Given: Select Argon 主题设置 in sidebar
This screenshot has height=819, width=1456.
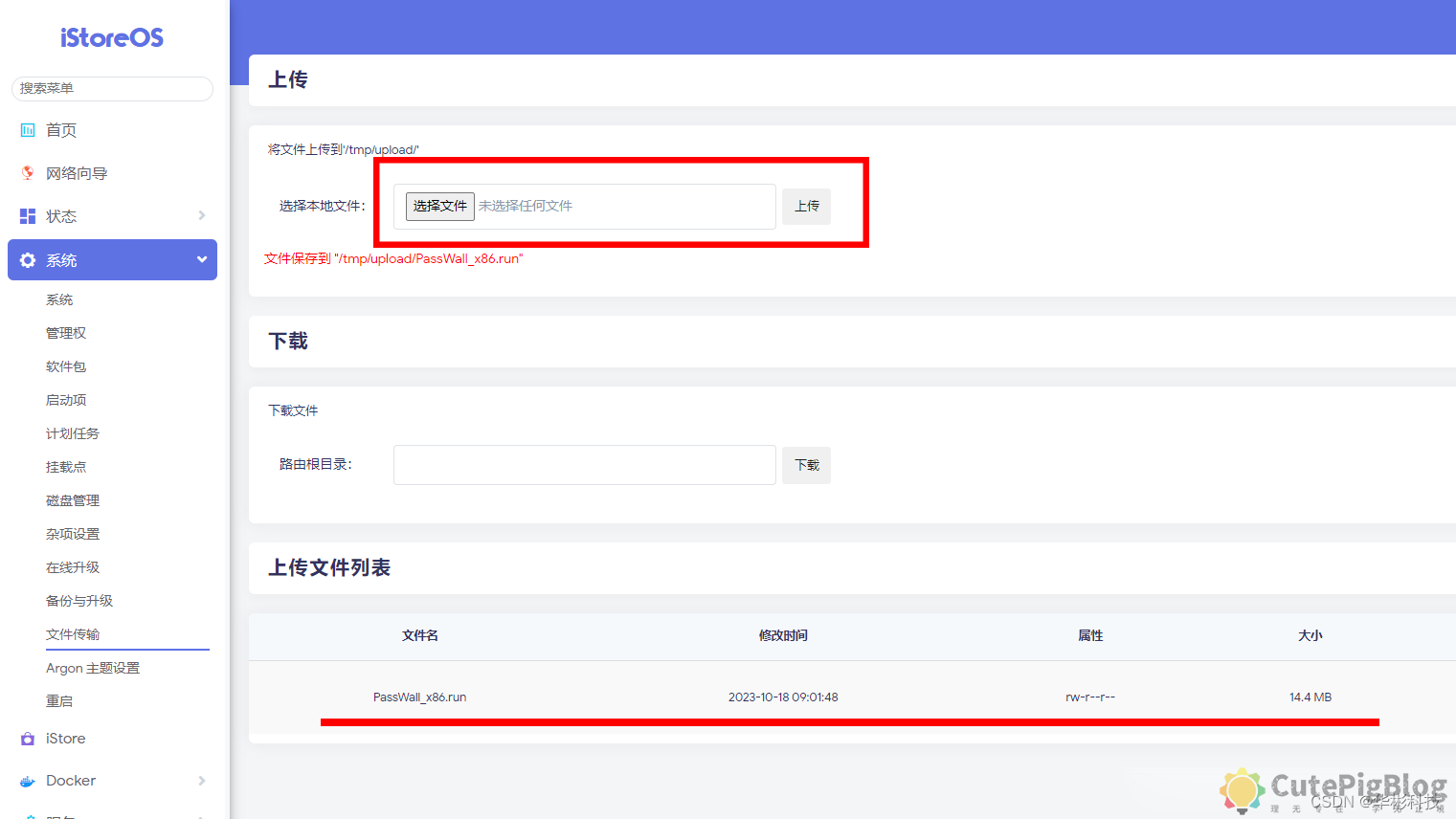Looking at the screenshot, I should pos(93,668).
